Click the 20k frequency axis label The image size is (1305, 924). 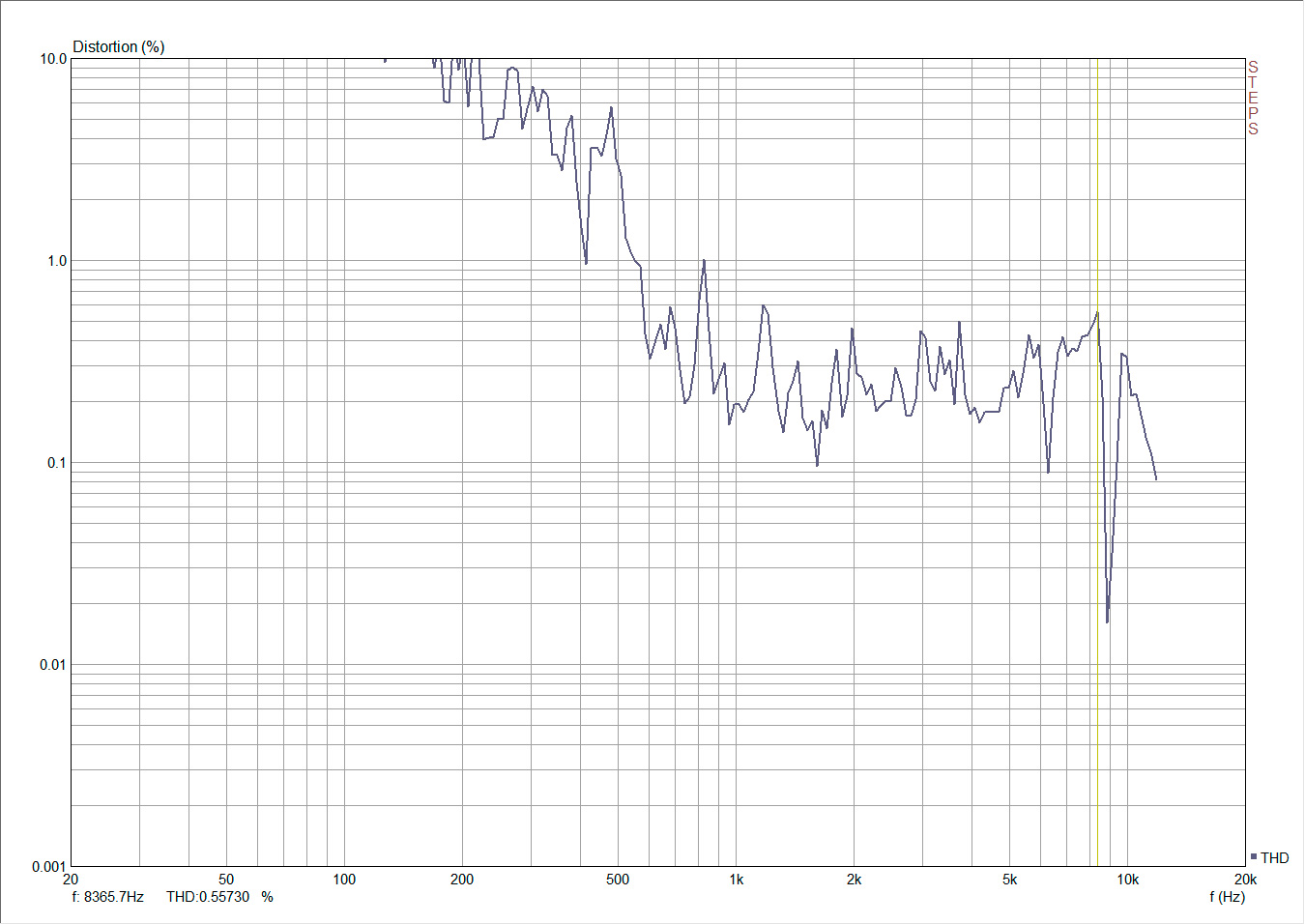pos(1245,880)
